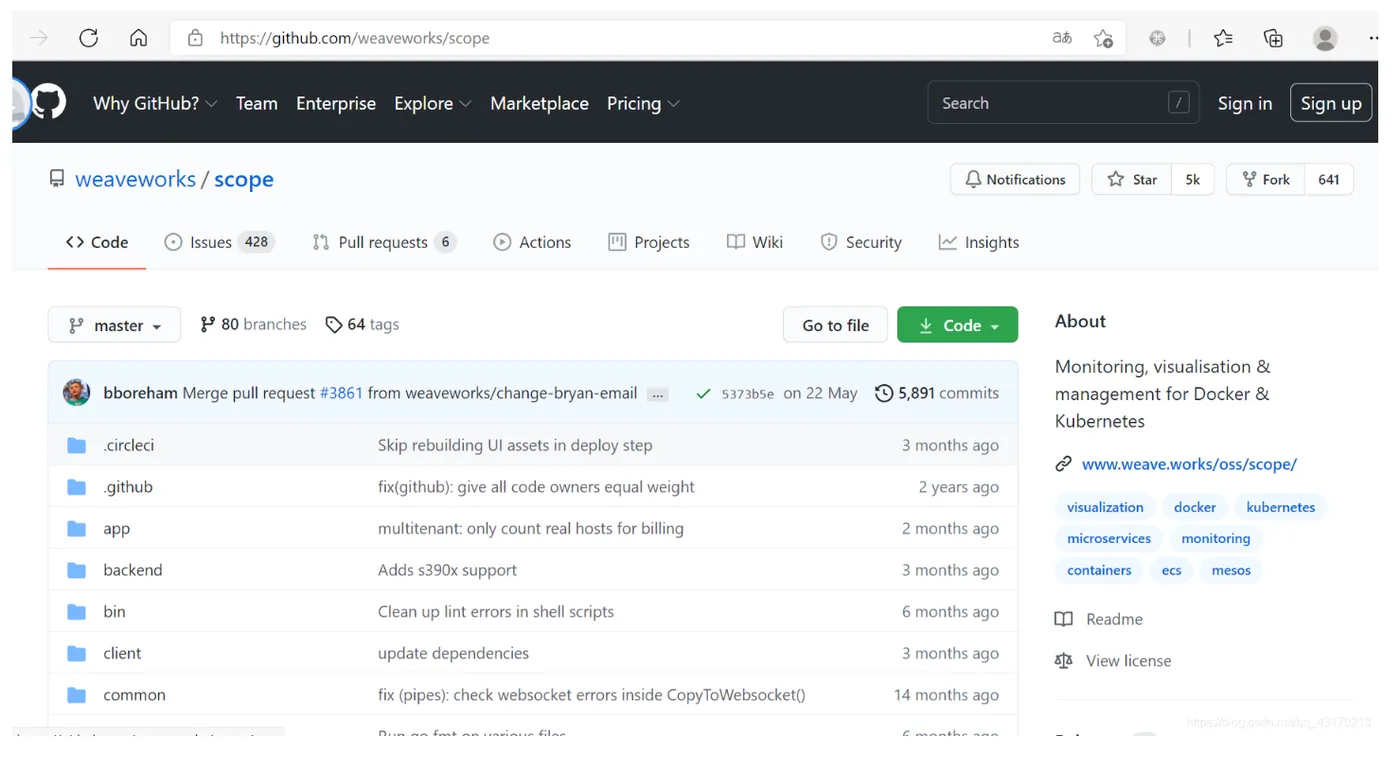
Task: Open the Pricing dropdown menu
Action: (643, 103)
